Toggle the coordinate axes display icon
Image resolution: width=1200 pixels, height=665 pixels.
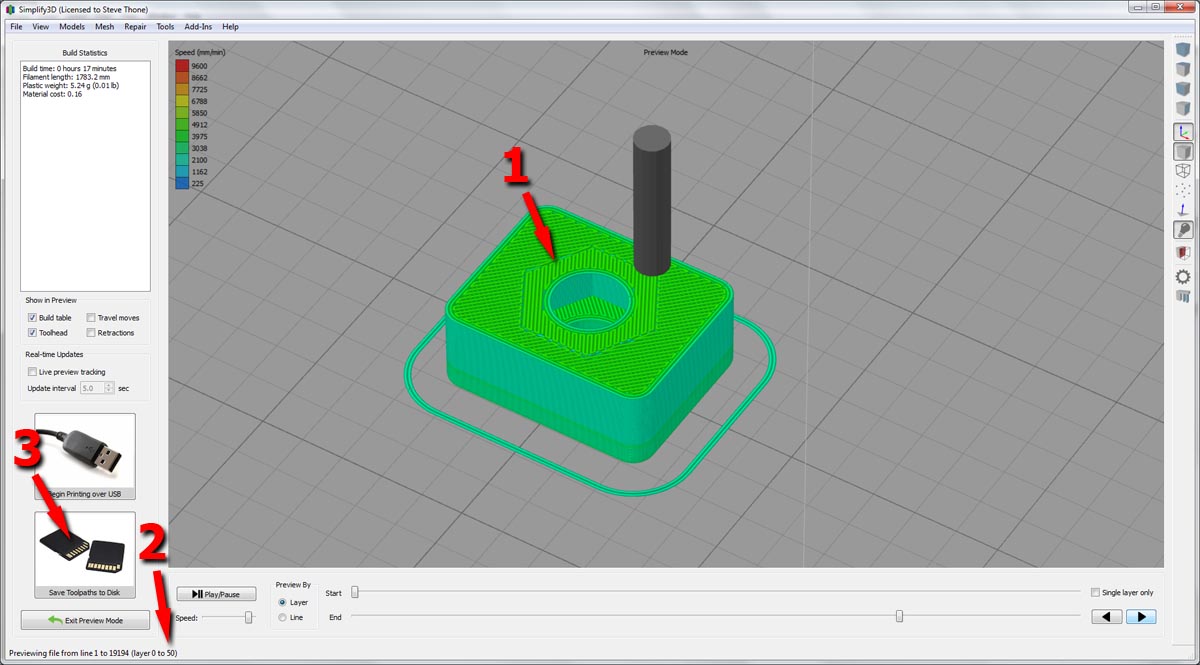pyautogui.click(x=1183, y=131)
